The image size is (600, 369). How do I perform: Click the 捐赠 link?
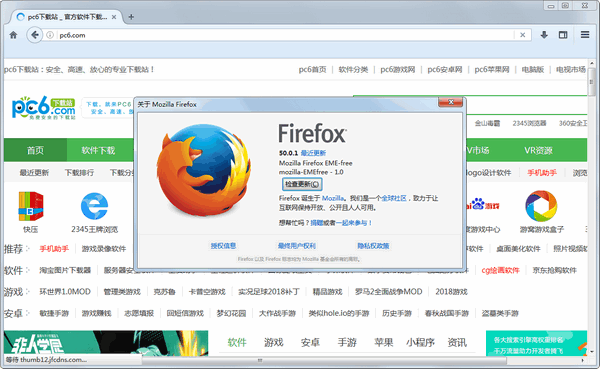[316, 223]
